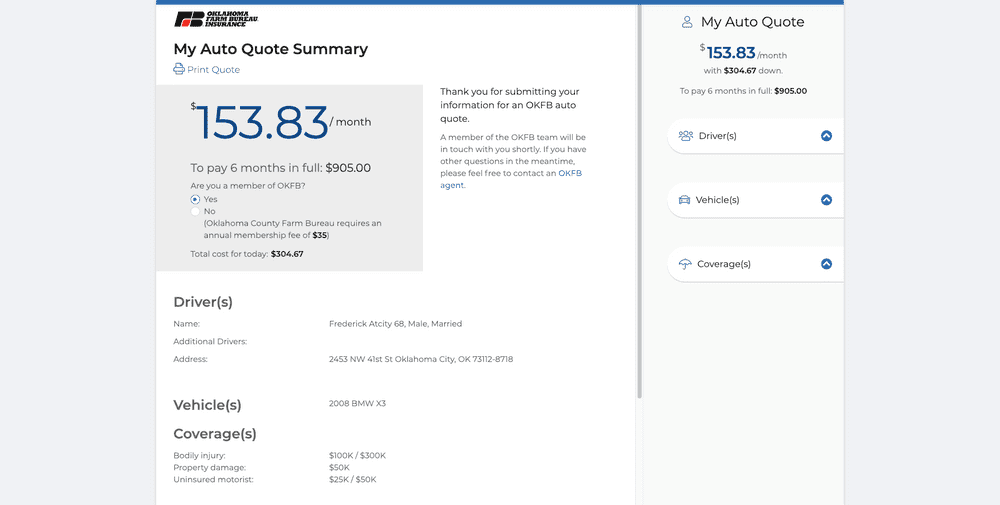Click the vehicle 2008 BMW X3
Viewport: 1000px width, 505px height.
click(x=357, y=404)
